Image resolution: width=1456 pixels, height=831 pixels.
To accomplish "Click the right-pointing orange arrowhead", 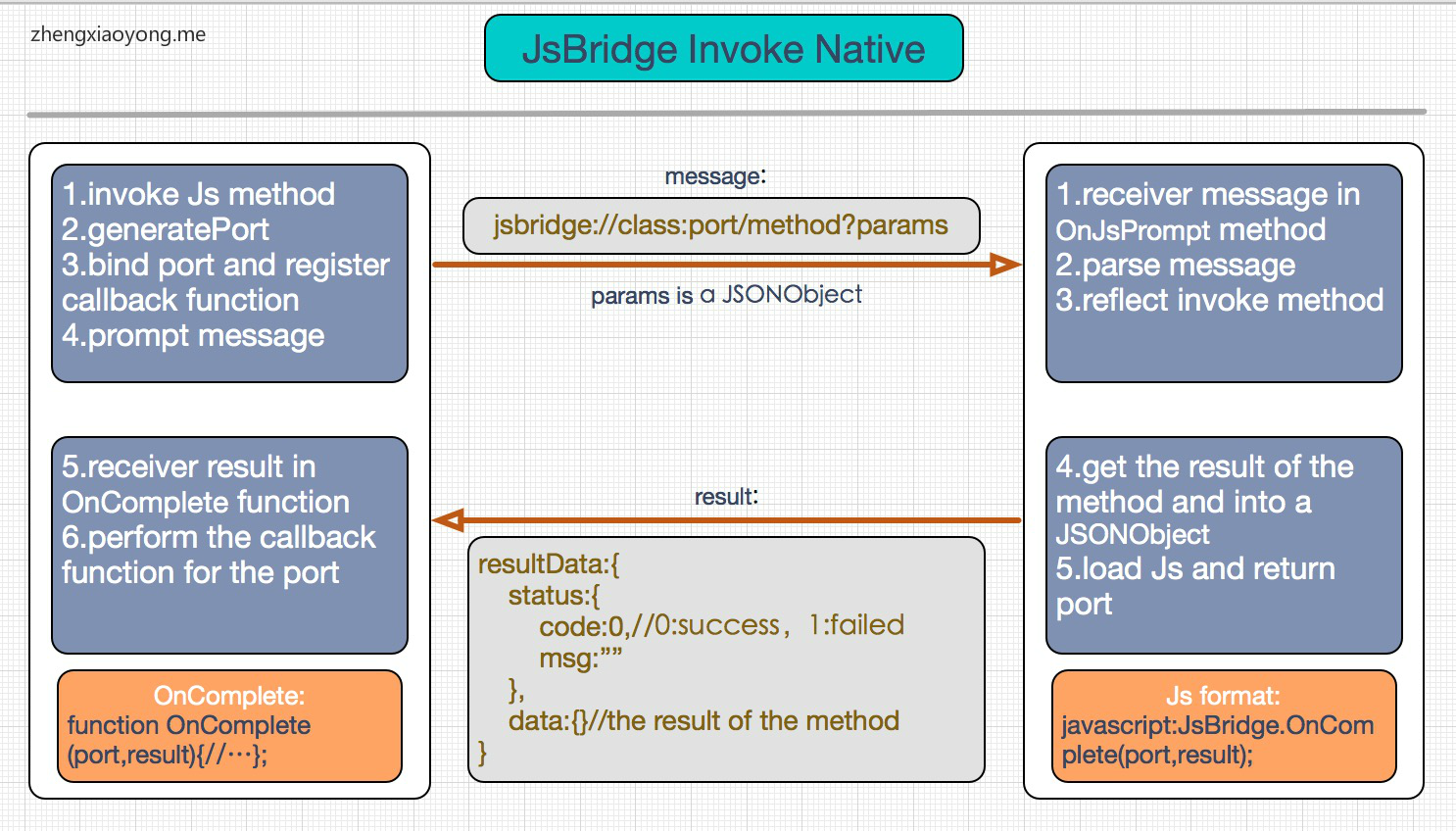I will (x=1005, y=264).
